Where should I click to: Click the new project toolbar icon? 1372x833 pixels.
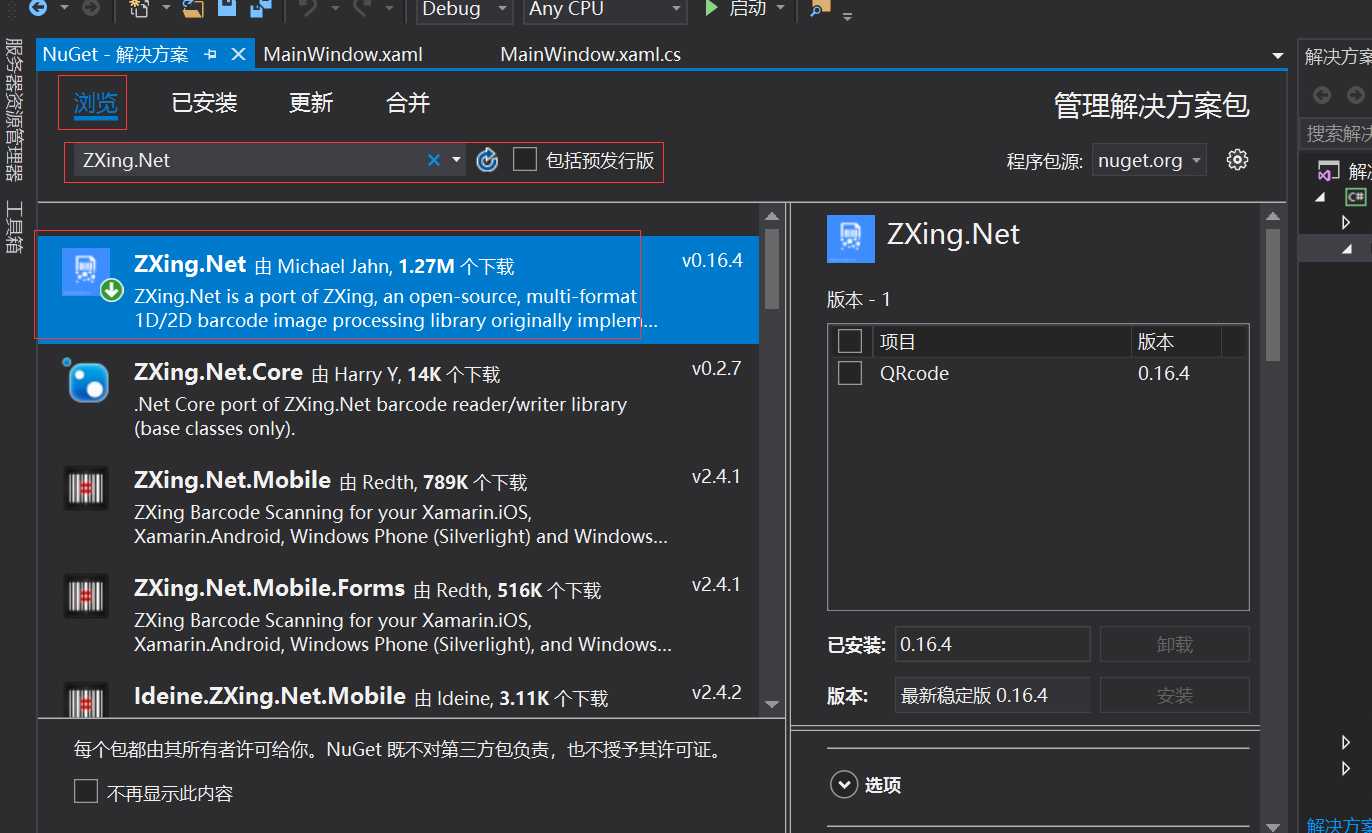click(140, 9)
